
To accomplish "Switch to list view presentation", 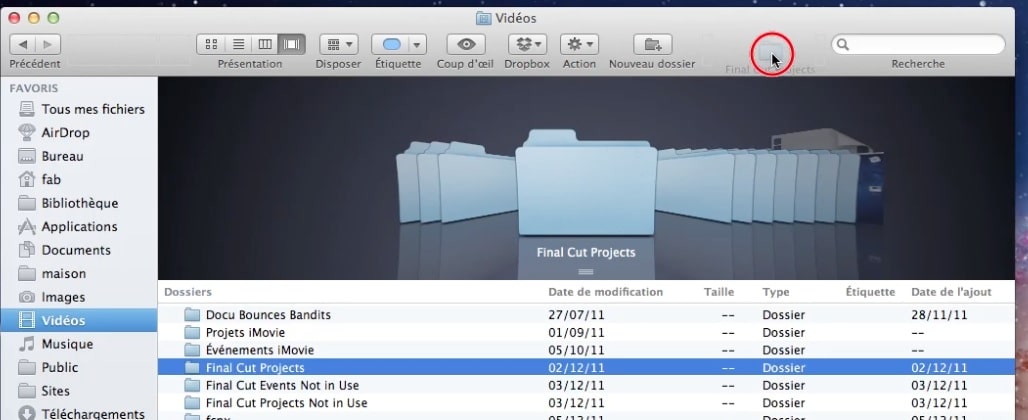I will point(239,45).
